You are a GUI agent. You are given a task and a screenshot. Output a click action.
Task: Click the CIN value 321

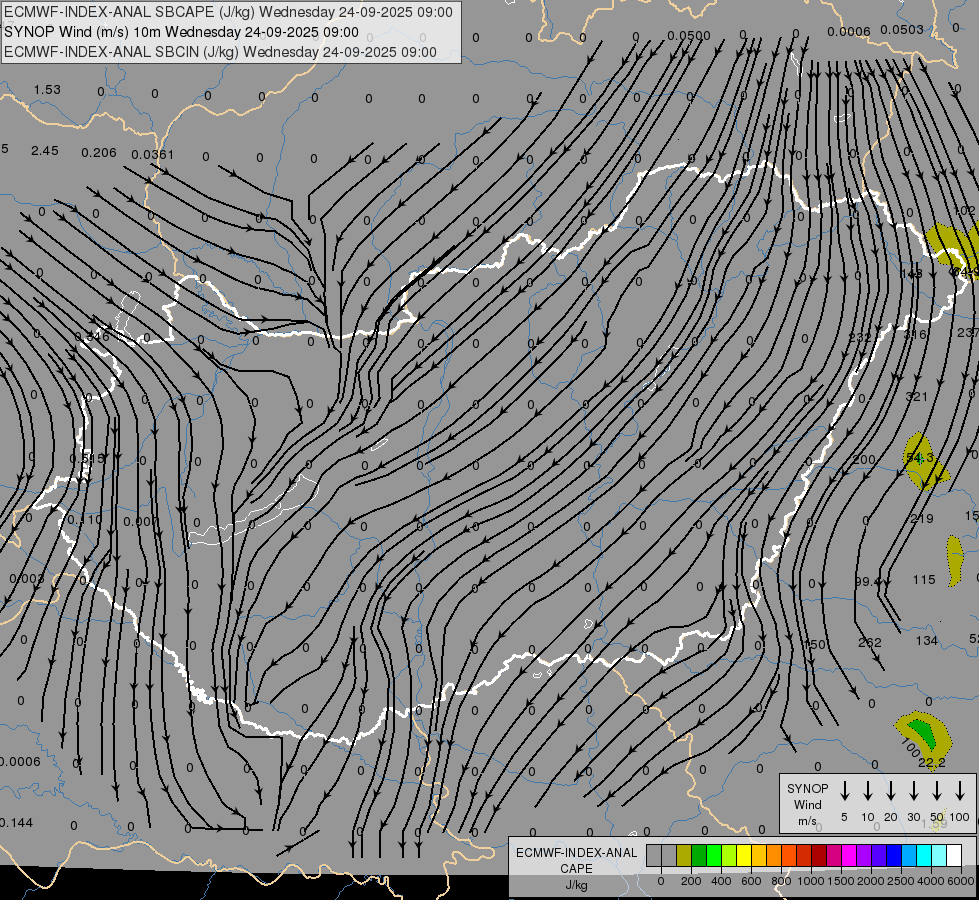tap(917, 396)
